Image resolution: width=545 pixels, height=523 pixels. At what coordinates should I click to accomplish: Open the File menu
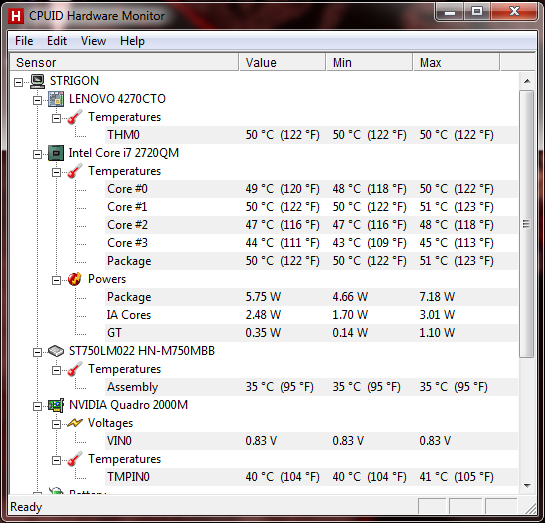24,41
